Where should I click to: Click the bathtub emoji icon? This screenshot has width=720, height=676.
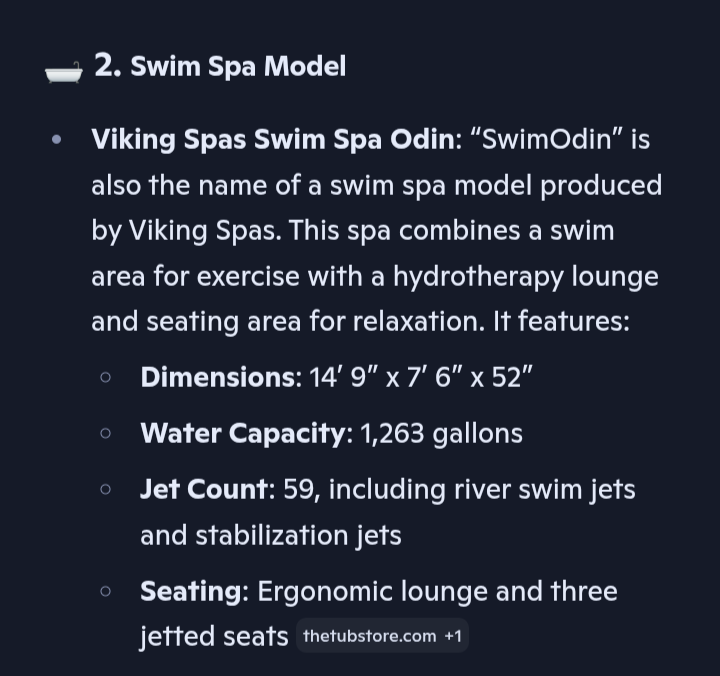coord(63,71)
